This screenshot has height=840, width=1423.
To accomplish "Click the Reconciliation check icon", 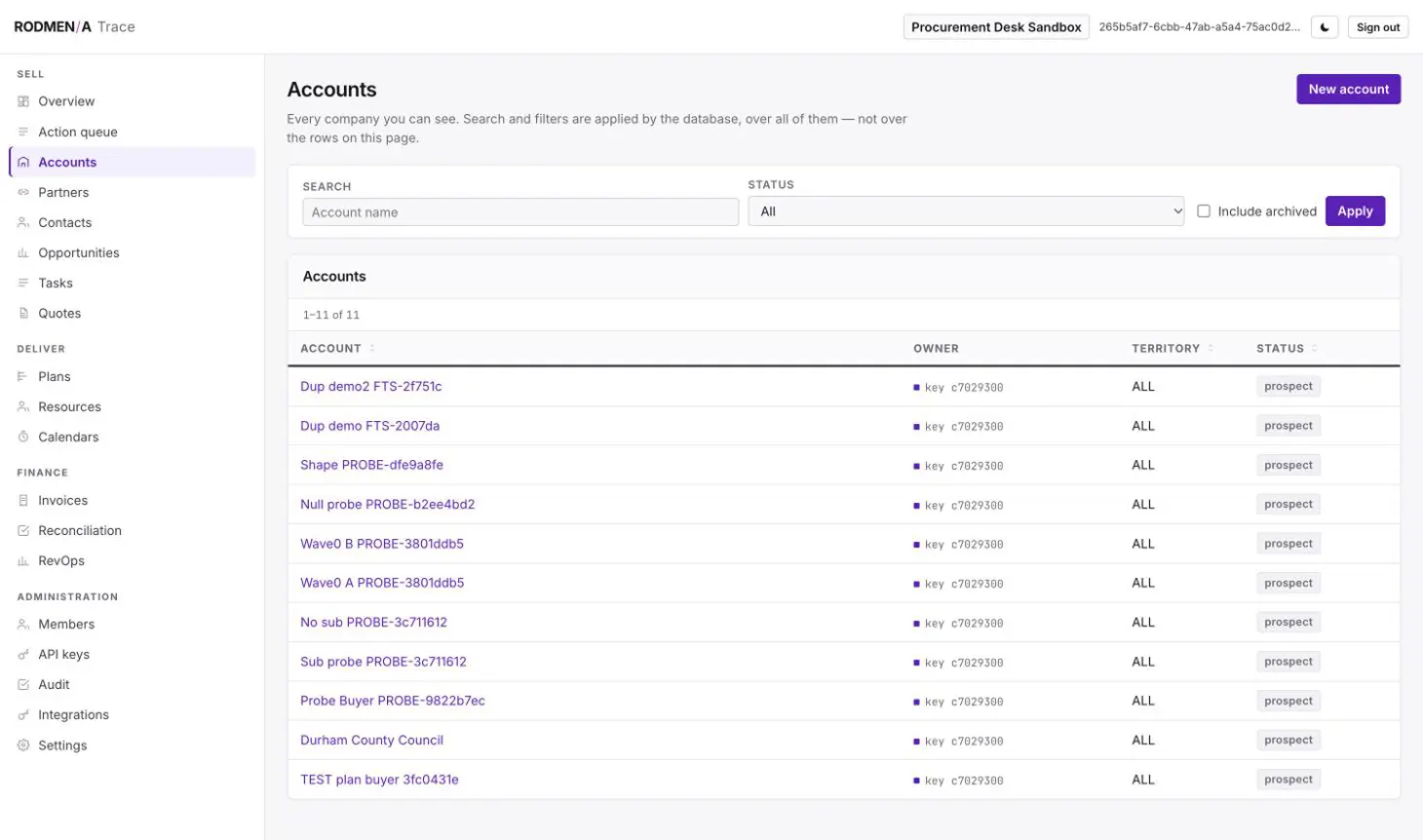I will tap(23, 530).
